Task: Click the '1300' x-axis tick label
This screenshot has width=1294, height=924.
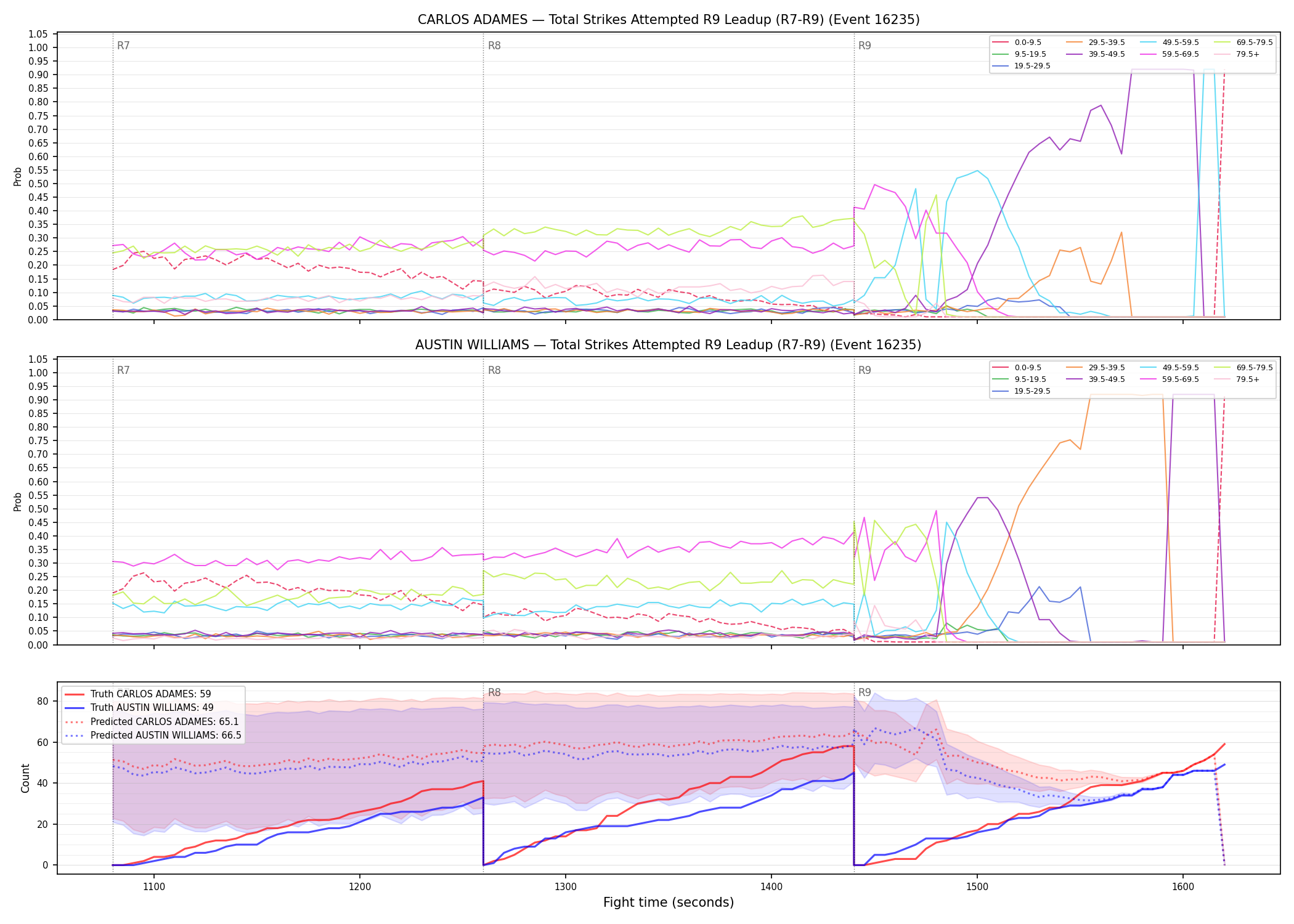Action: [x=566, y=887]
